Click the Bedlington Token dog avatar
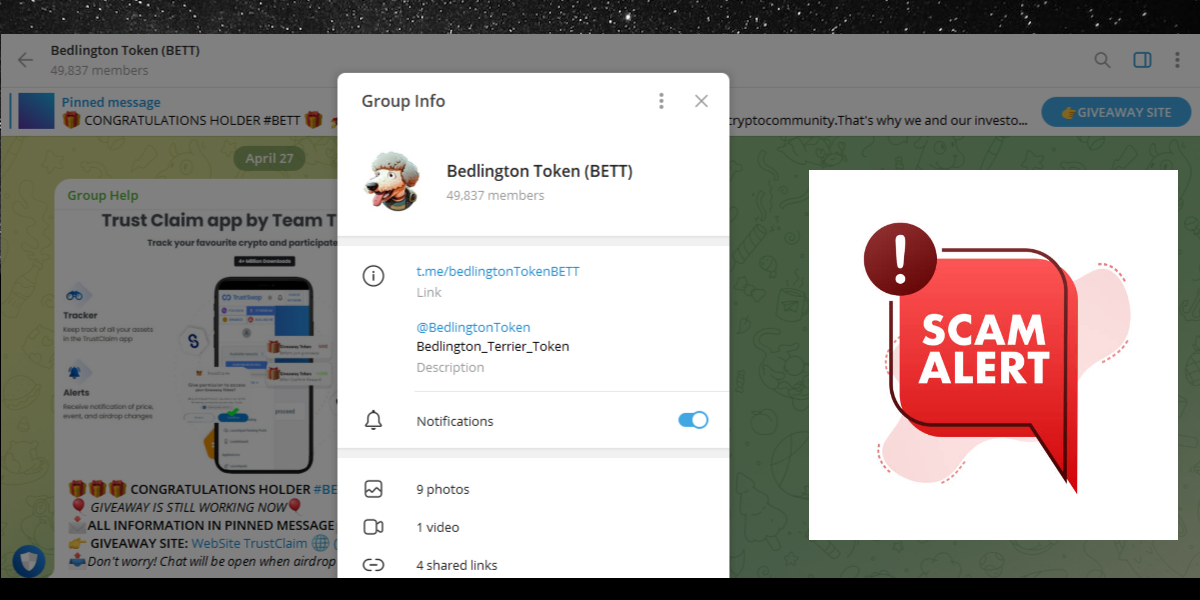 [394, 181]
